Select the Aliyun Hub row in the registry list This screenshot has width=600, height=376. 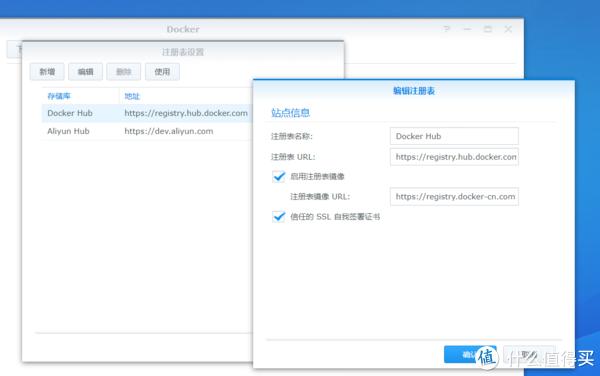[x=147, y=131]
